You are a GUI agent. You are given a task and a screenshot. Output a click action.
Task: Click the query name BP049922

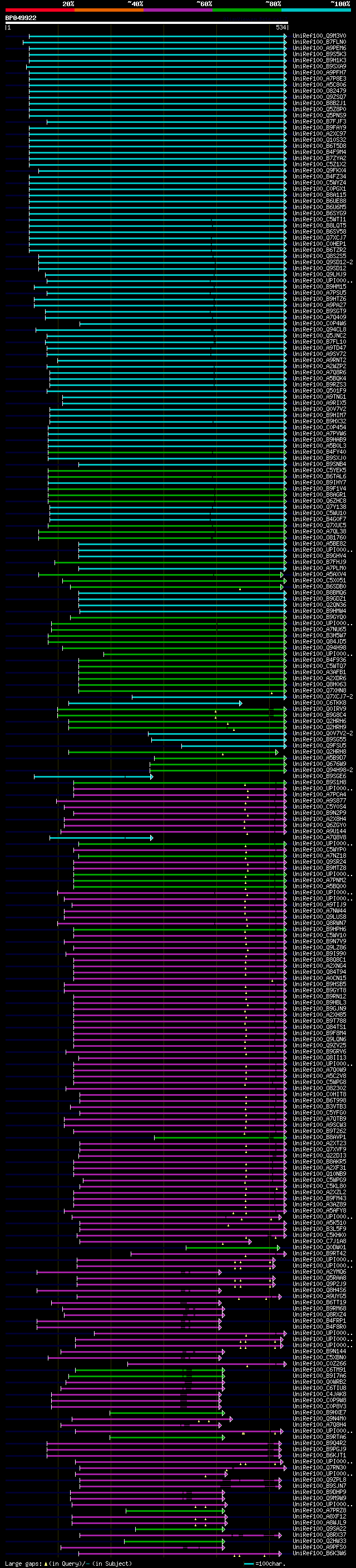click(21, 18)
